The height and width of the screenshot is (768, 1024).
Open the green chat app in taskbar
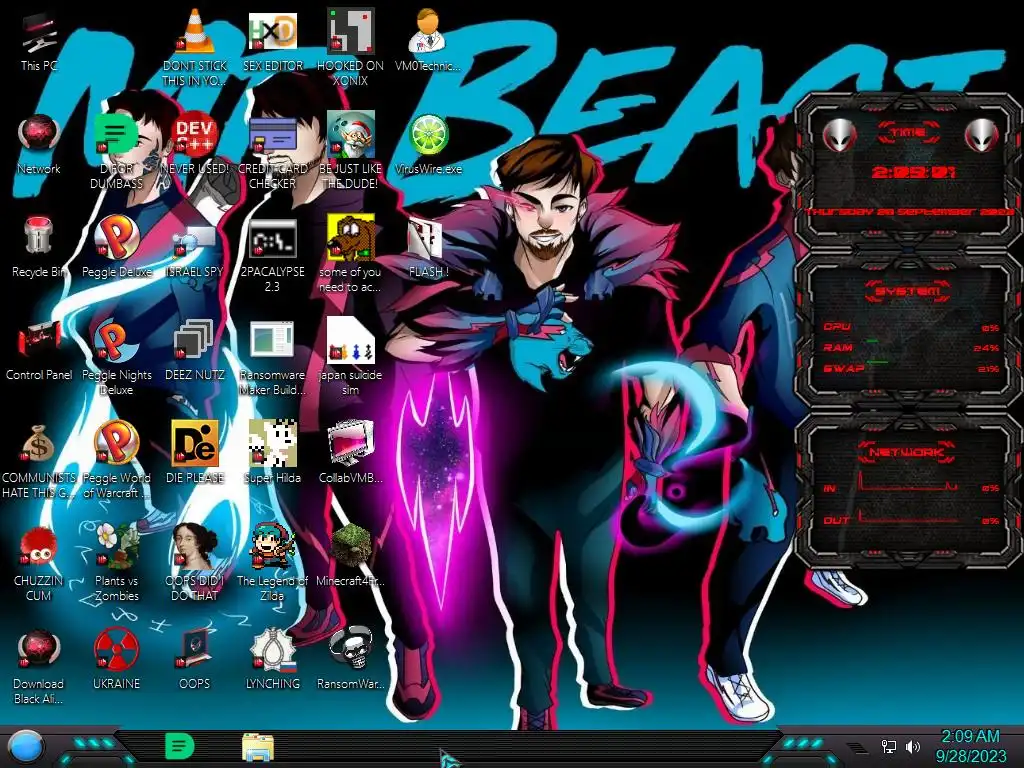coord(180,746)
